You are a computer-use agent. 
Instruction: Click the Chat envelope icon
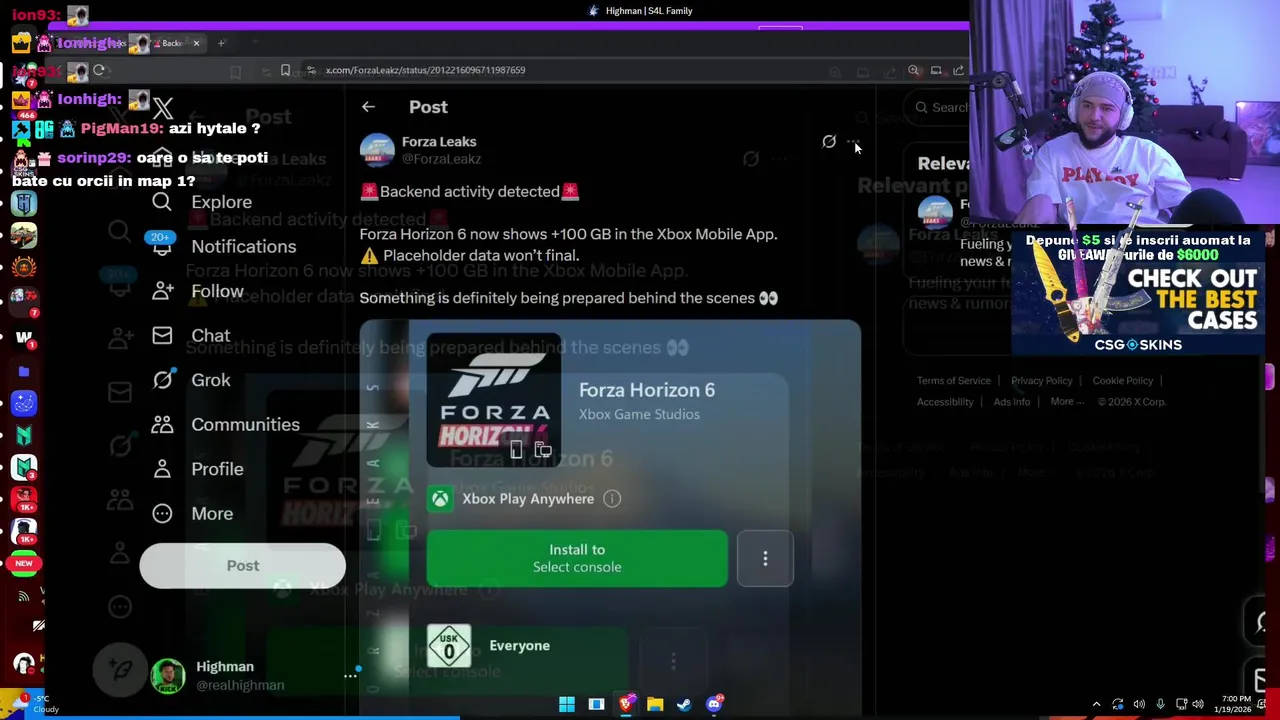(162, 336)
